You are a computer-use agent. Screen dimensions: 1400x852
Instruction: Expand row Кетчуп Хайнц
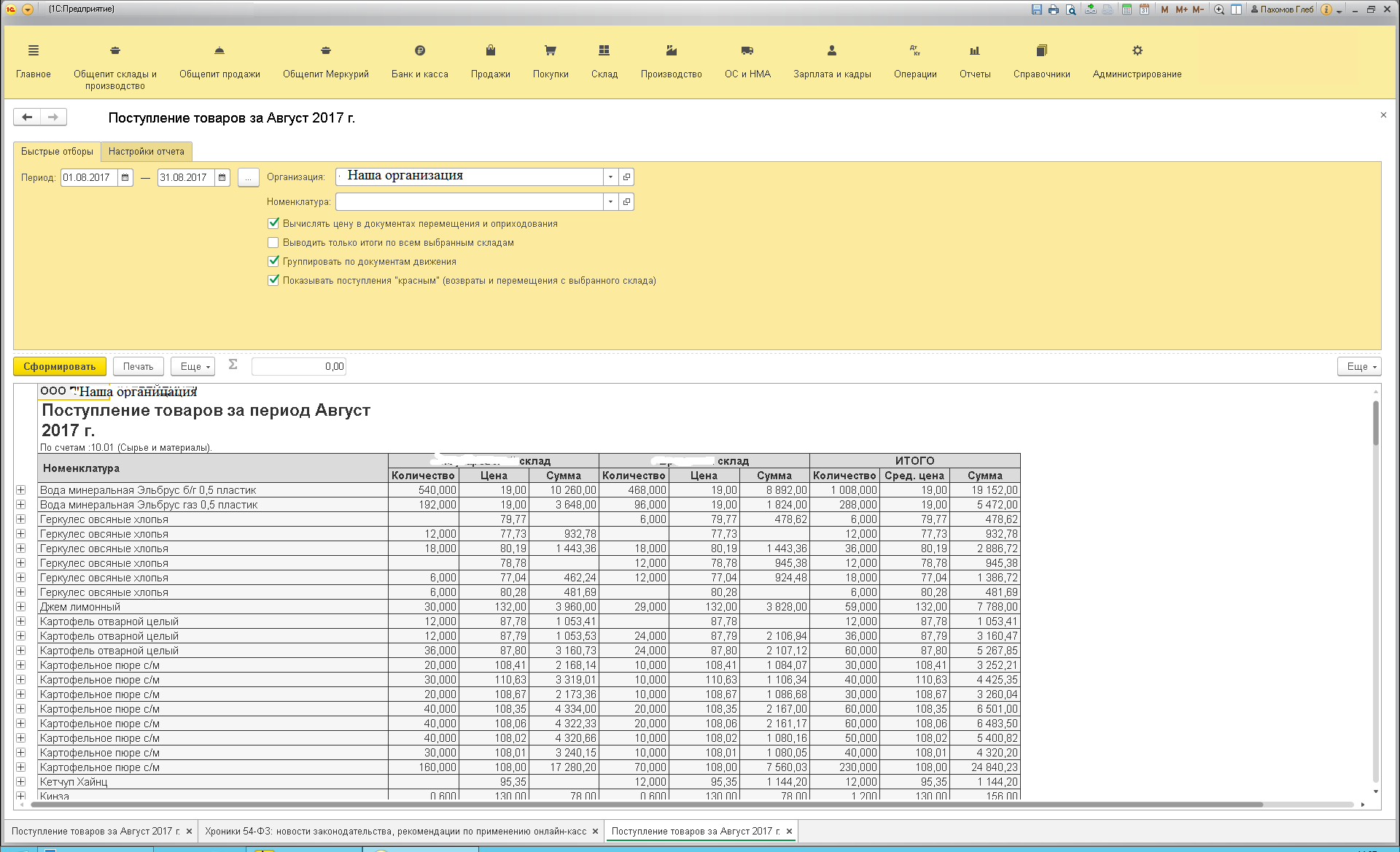pyautogui.click(x=21, y=782)
